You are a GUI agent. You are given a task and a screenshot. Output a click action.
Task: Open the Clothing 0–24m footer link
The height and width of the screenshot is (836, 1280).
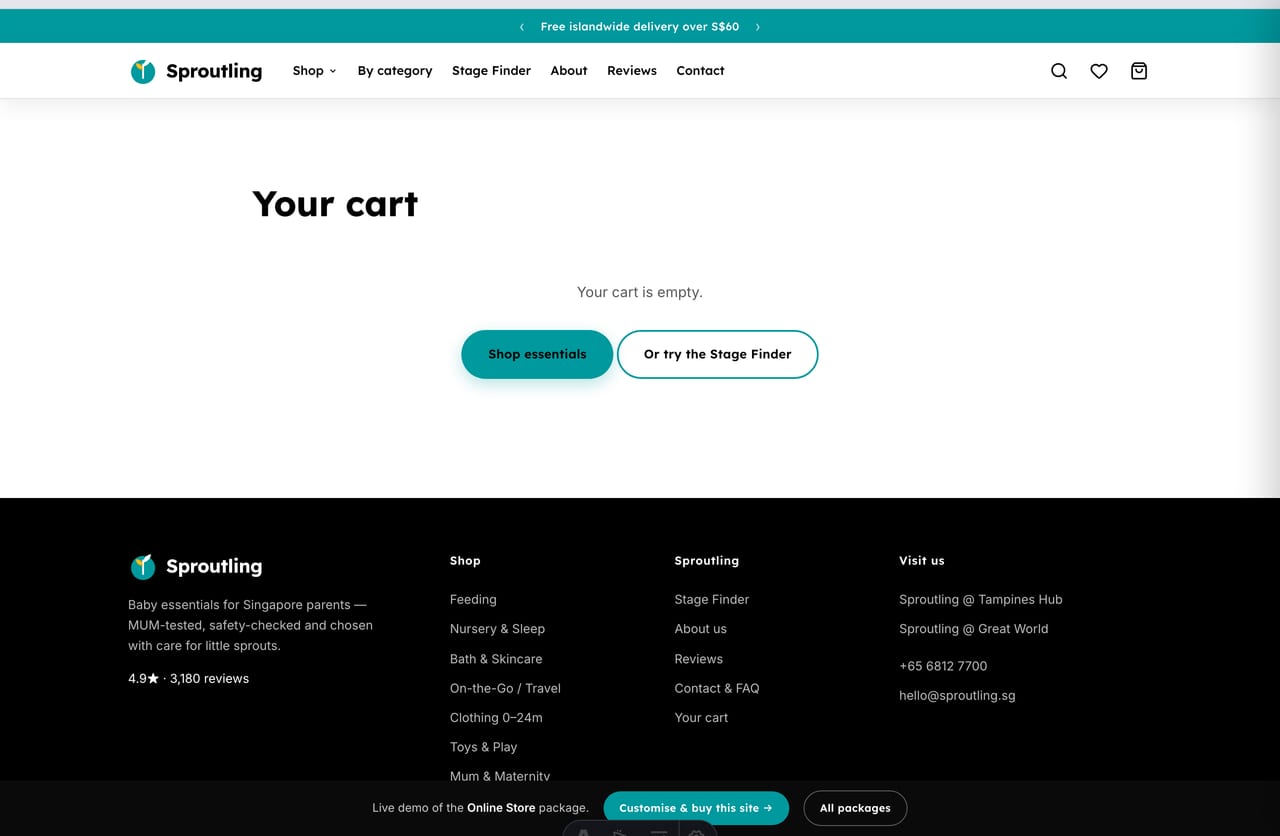tap(496, 718)
